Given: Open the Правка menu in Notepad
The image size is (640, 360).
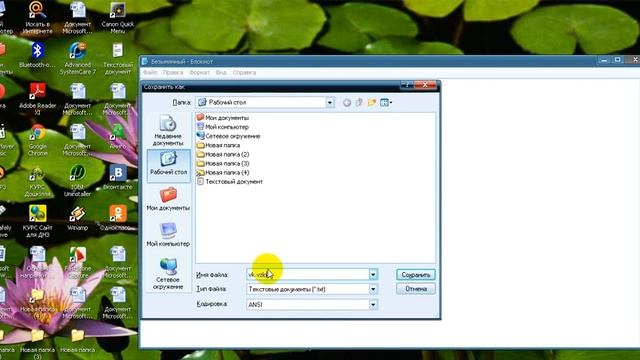Looking at the screenshot, I should pos(173,72).
